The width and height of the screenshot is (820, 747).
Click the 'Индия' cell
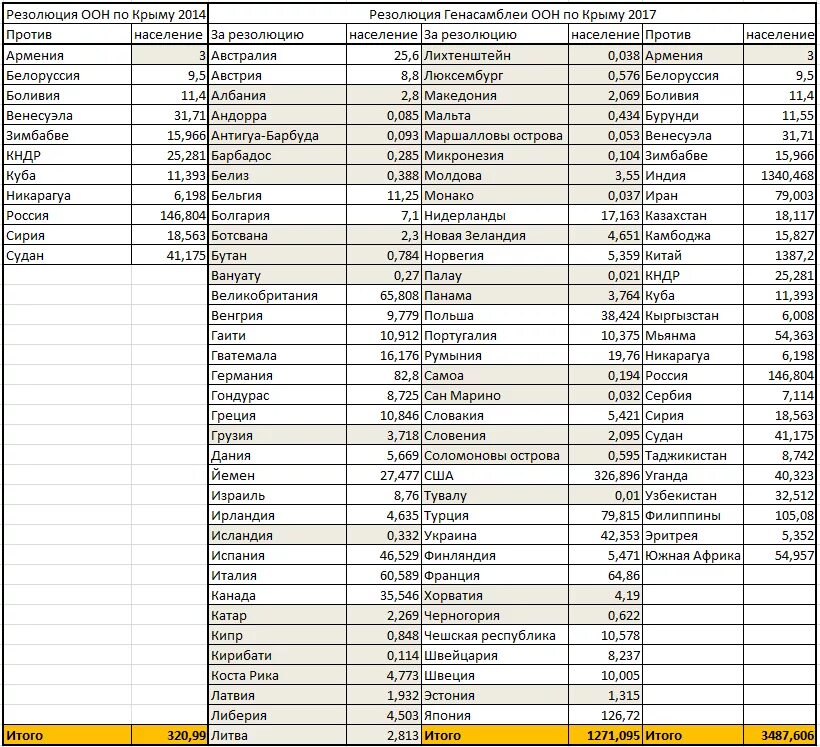click(x=693, y=175)
